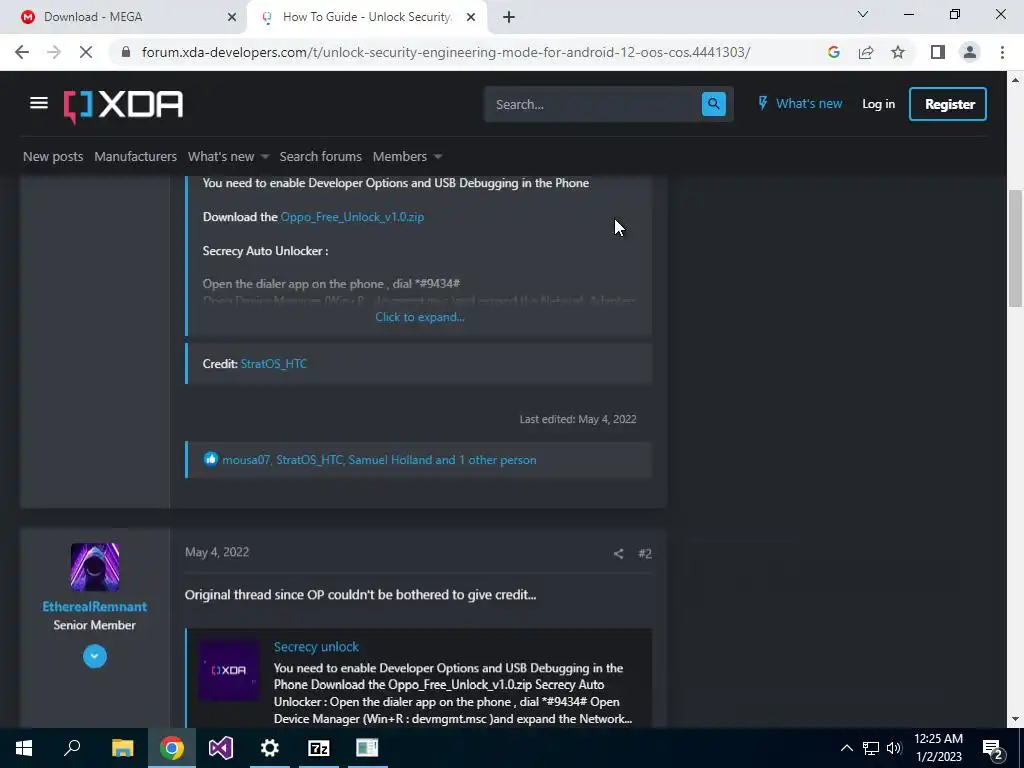Click the like thumbs-up icon

(210, 459)
